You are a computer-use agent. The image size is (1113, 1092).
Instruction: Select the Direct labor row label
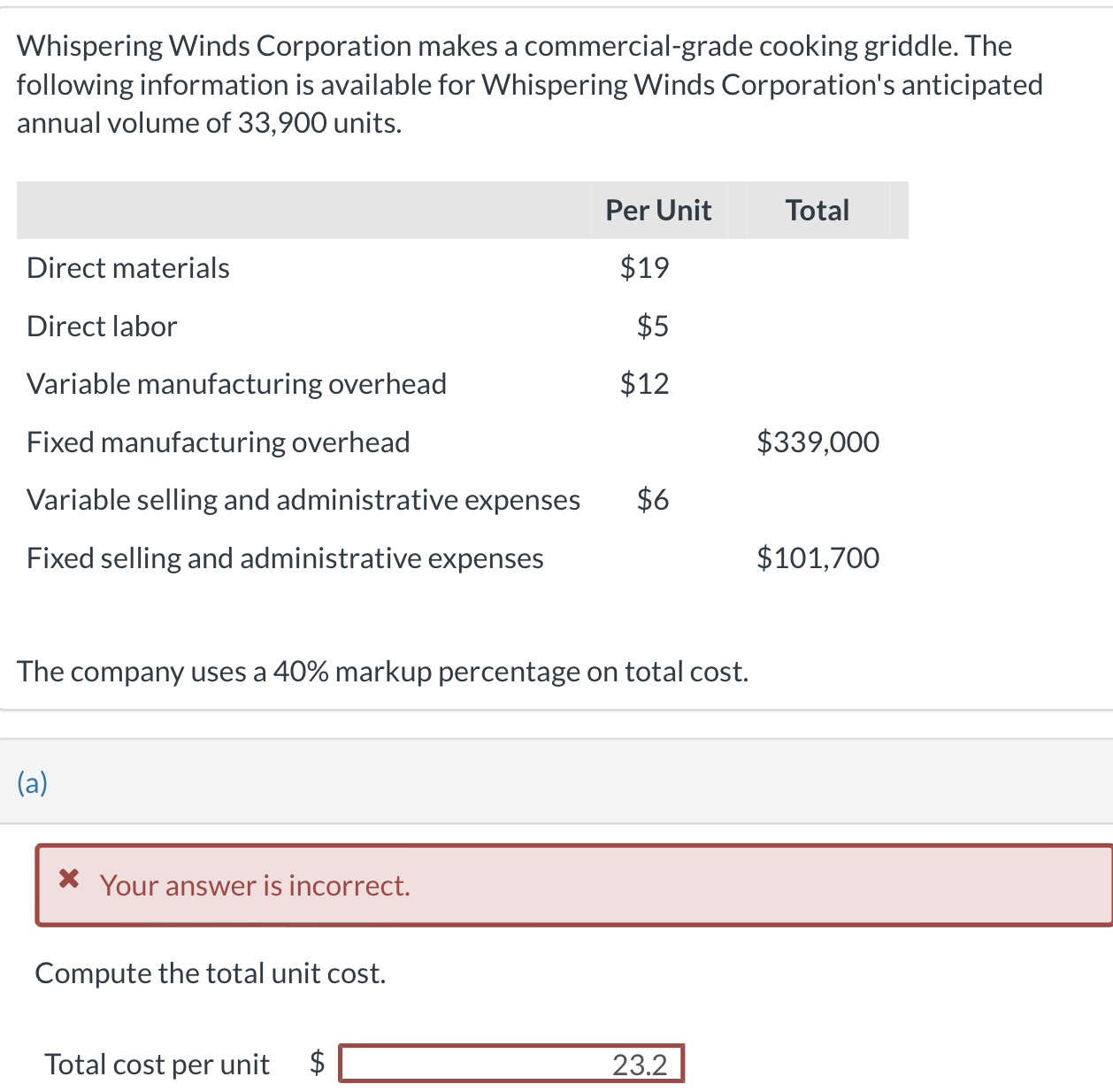(x=102, y=327)
